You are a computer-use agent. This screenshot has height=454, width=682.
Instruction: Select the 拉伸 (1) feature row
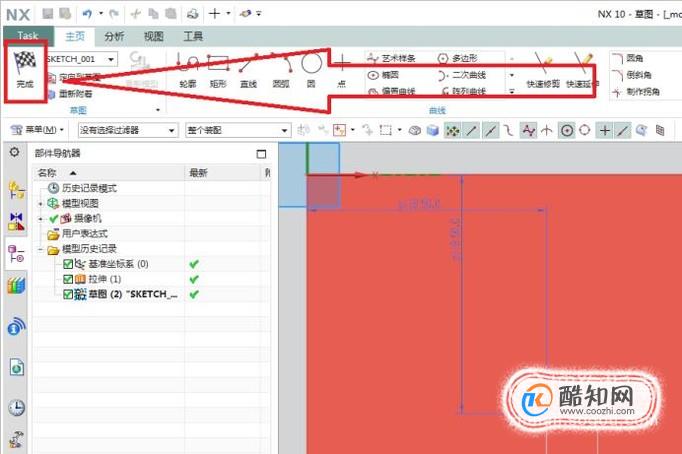104,279
